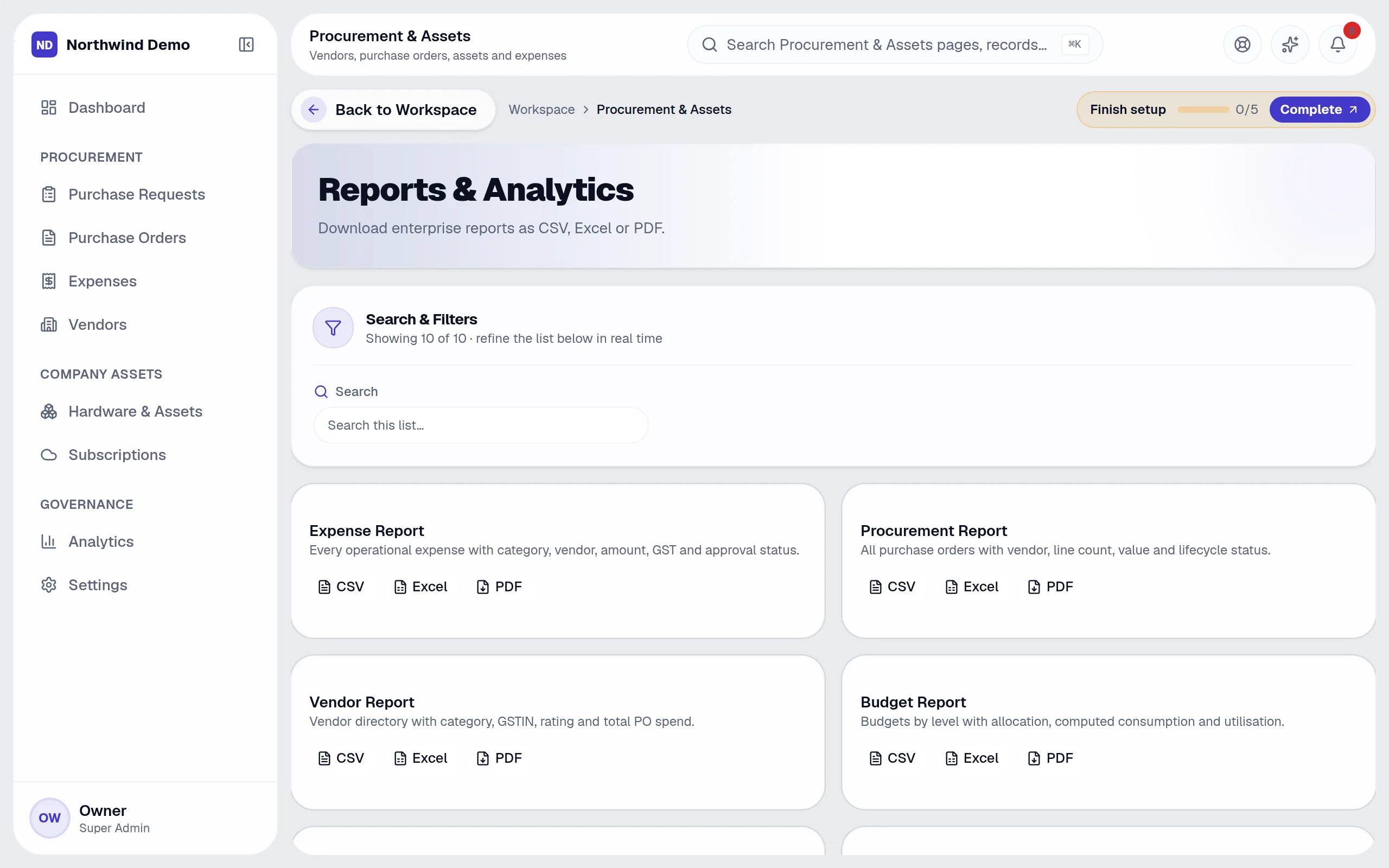Download Vendor Report as Excel

coord(420,758)
